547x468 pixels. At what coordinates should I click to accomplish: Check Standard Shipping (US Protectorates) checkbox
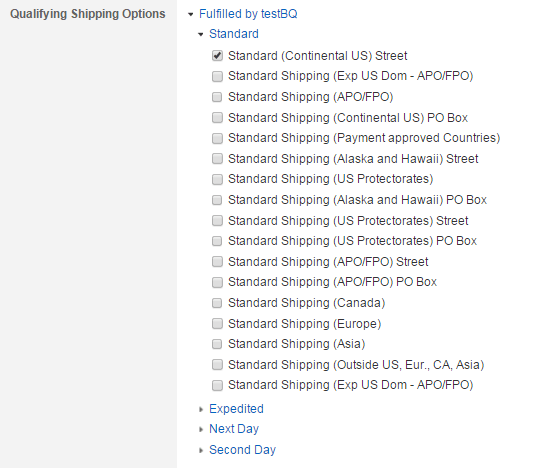[x=217, y=179]
